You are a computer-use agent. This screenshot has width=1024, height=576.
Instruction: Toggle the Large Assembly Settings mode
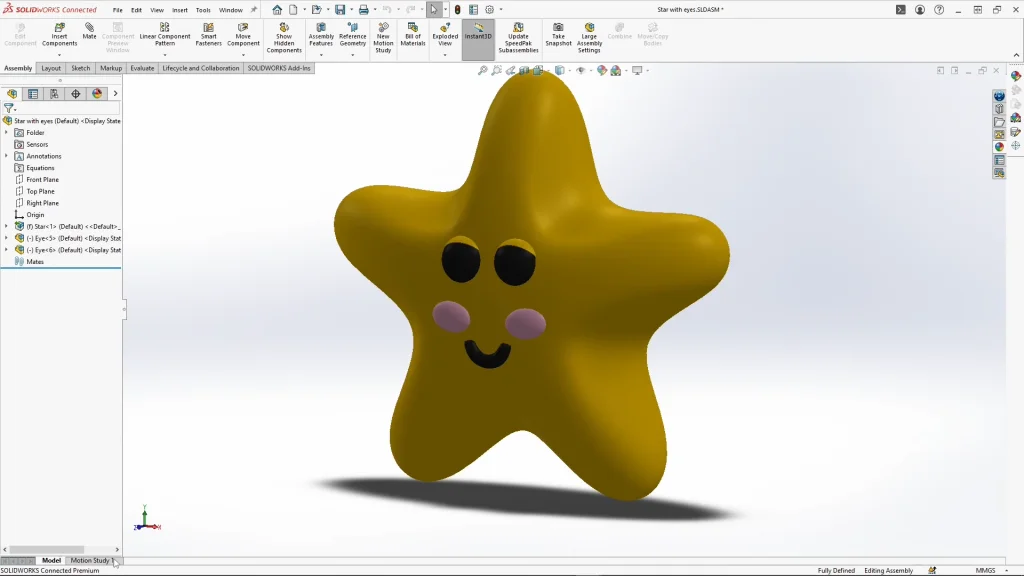589,33
